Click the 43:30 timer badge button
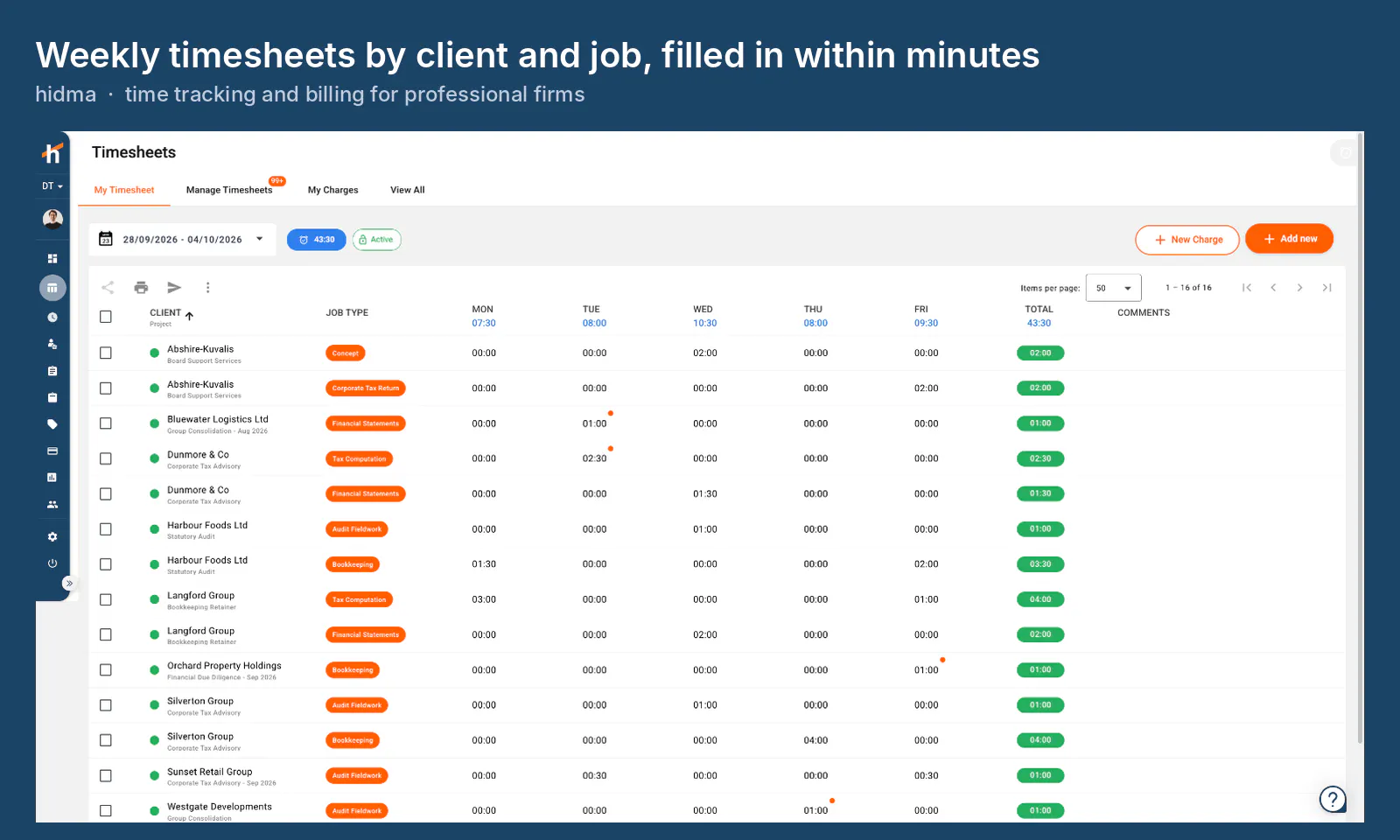The height and width of the screenshot is (840, 1400). click(317, 240)
